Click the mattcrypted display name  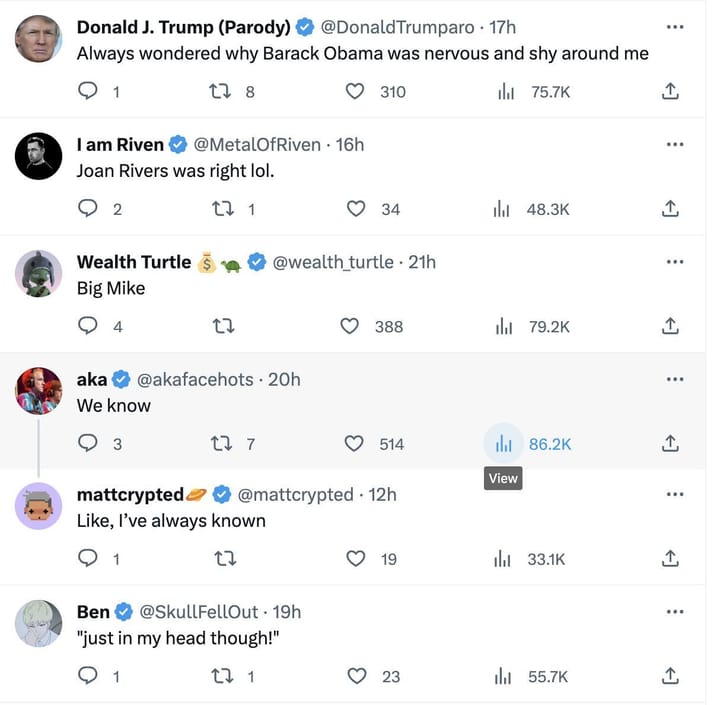(x=130, y=495)
